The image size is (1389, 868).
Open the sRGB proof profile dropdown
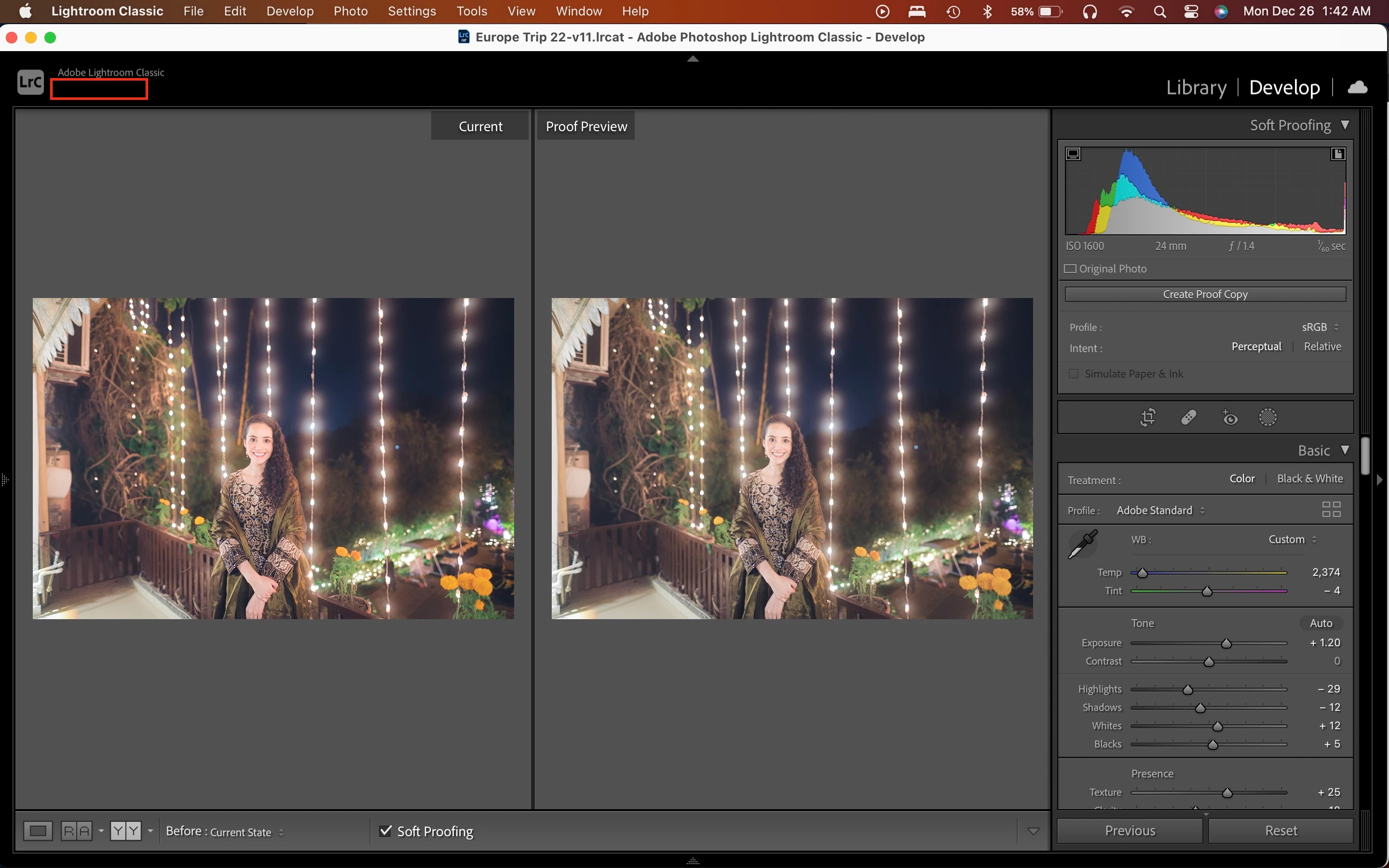[x=1320, y=327]
